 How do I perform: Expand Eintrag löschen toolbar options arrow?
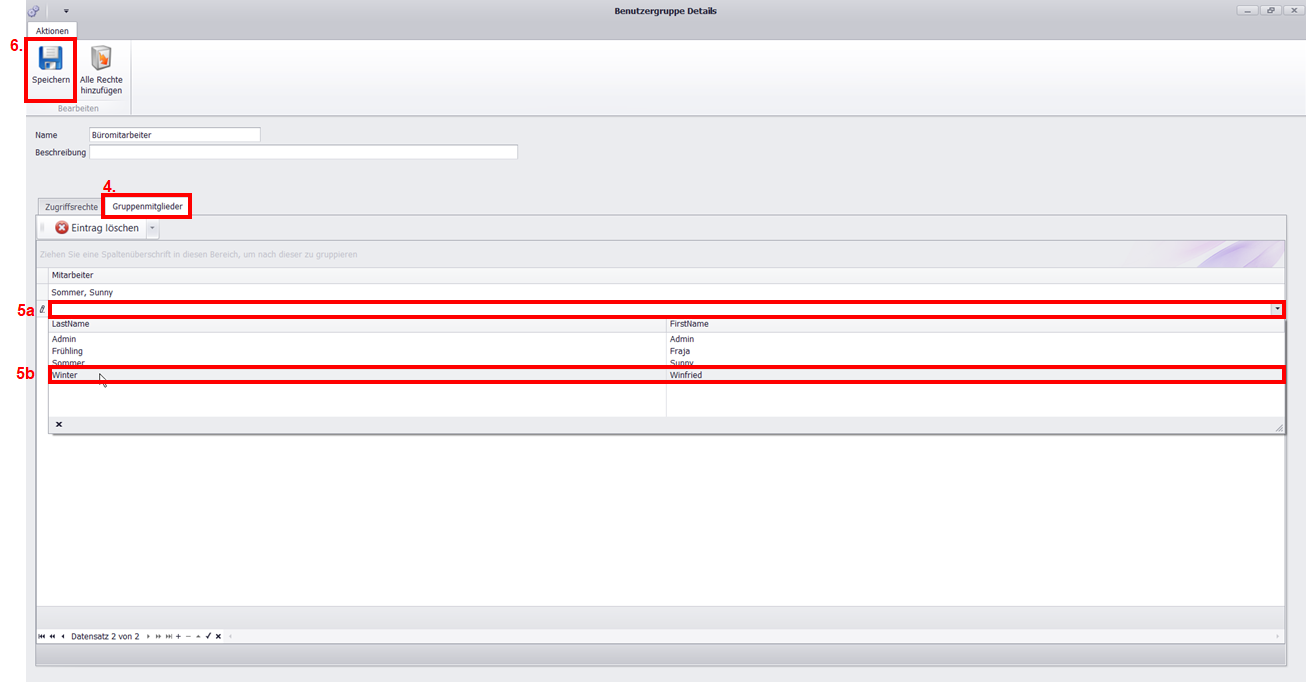(x=152, y=228)
